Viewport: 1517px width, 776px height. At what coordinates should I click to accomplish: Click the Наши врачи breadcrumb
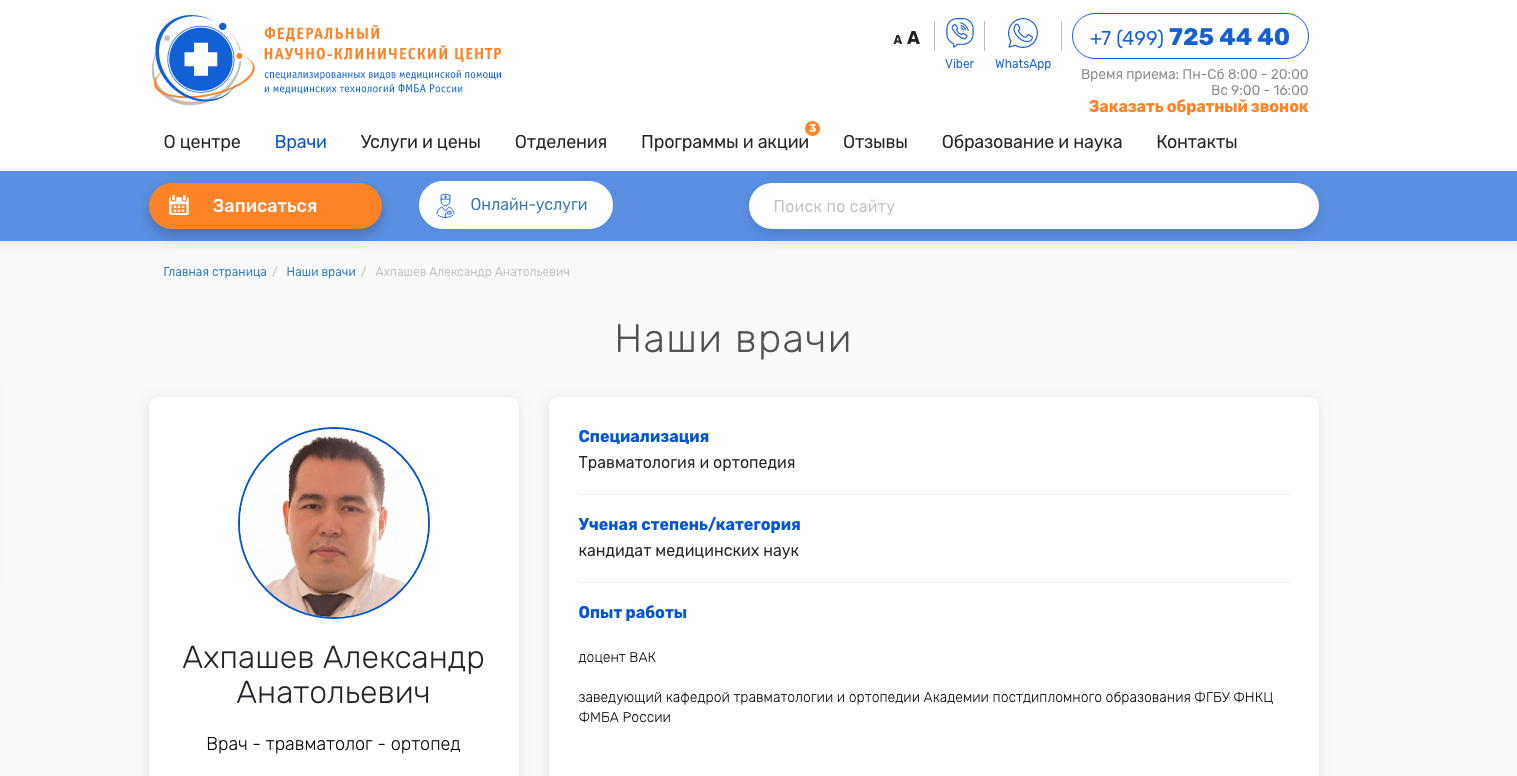[x=321, y=272]
